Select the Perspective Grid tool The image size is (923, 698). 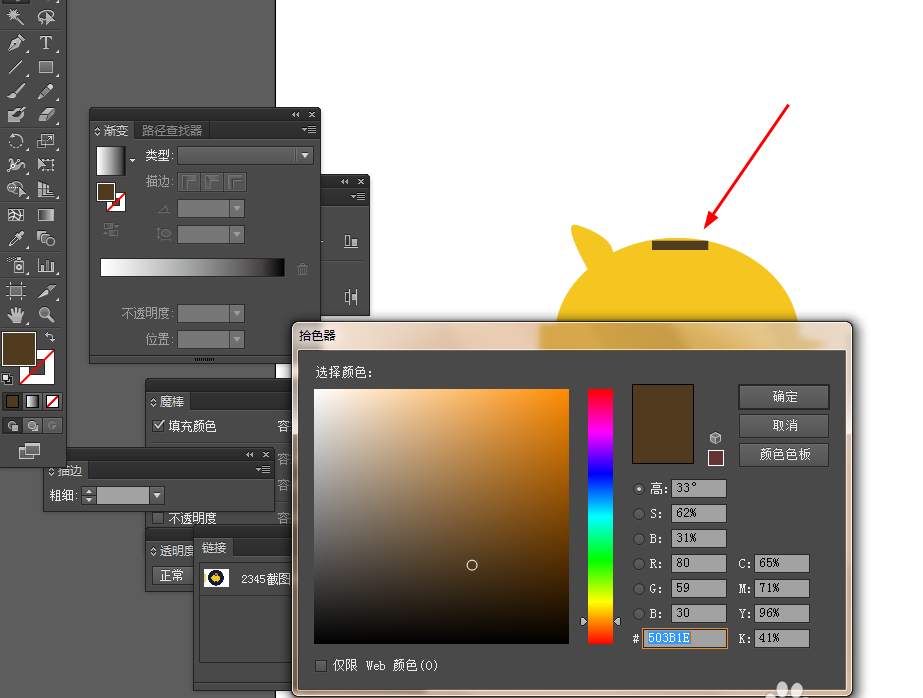point(46,189)
